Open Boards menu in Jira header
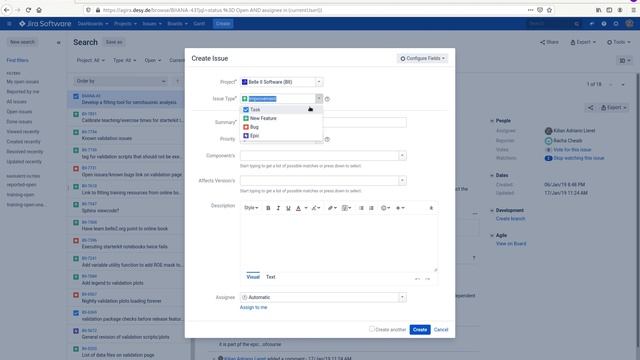The width and height of the screenshot is (640, 360). [x=177, y=24]
